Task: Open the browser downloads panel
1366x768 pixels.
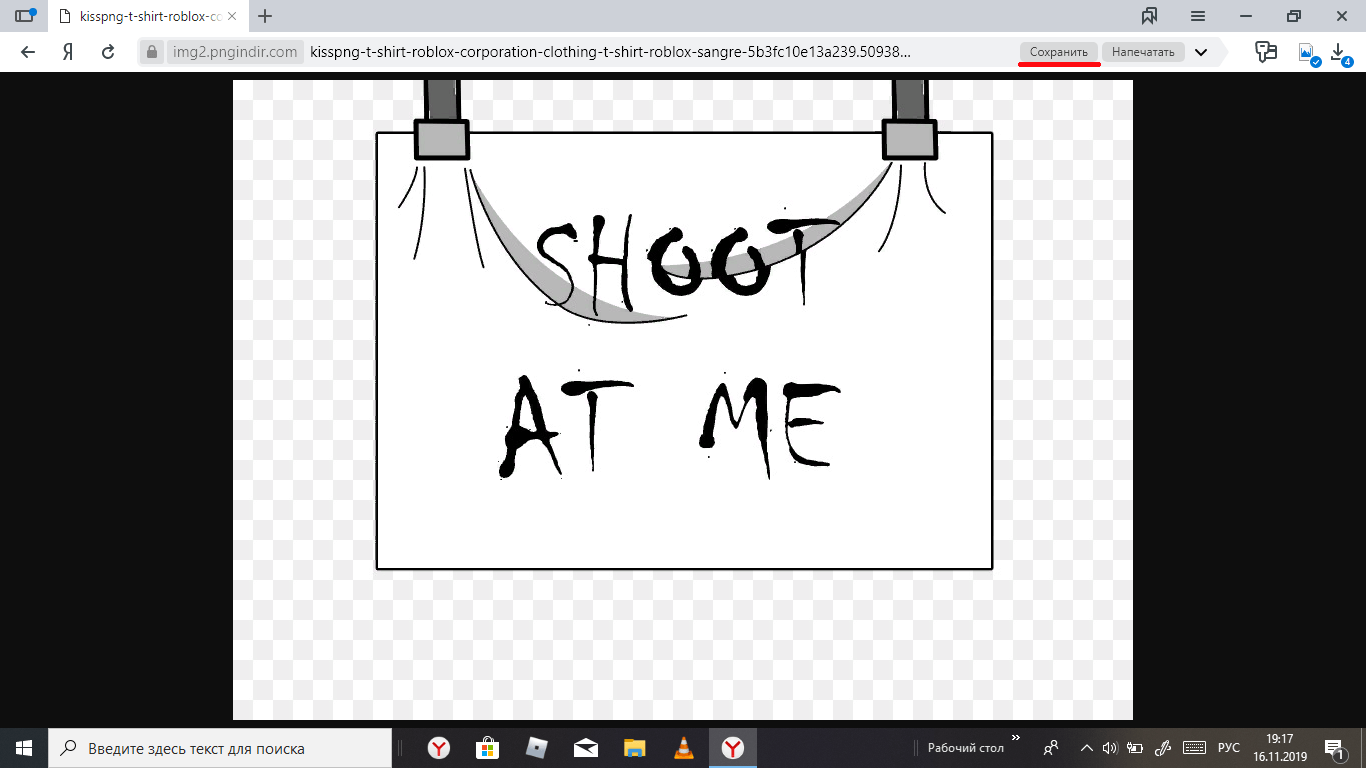Action: click(x=1339, y=52)
